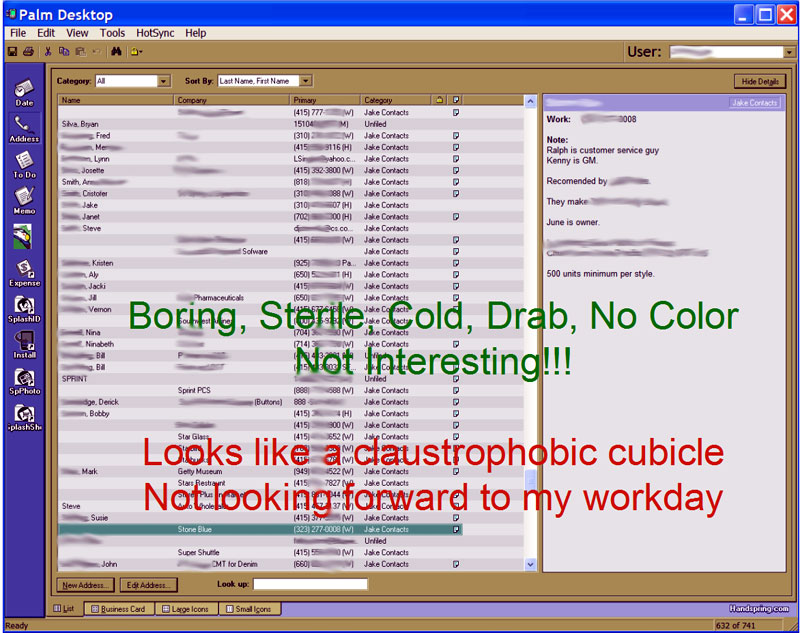Click the Jake Contacts badge in the details pane
Screen dimensions: 800x633
pyautogui.click(x=755, y=103)
